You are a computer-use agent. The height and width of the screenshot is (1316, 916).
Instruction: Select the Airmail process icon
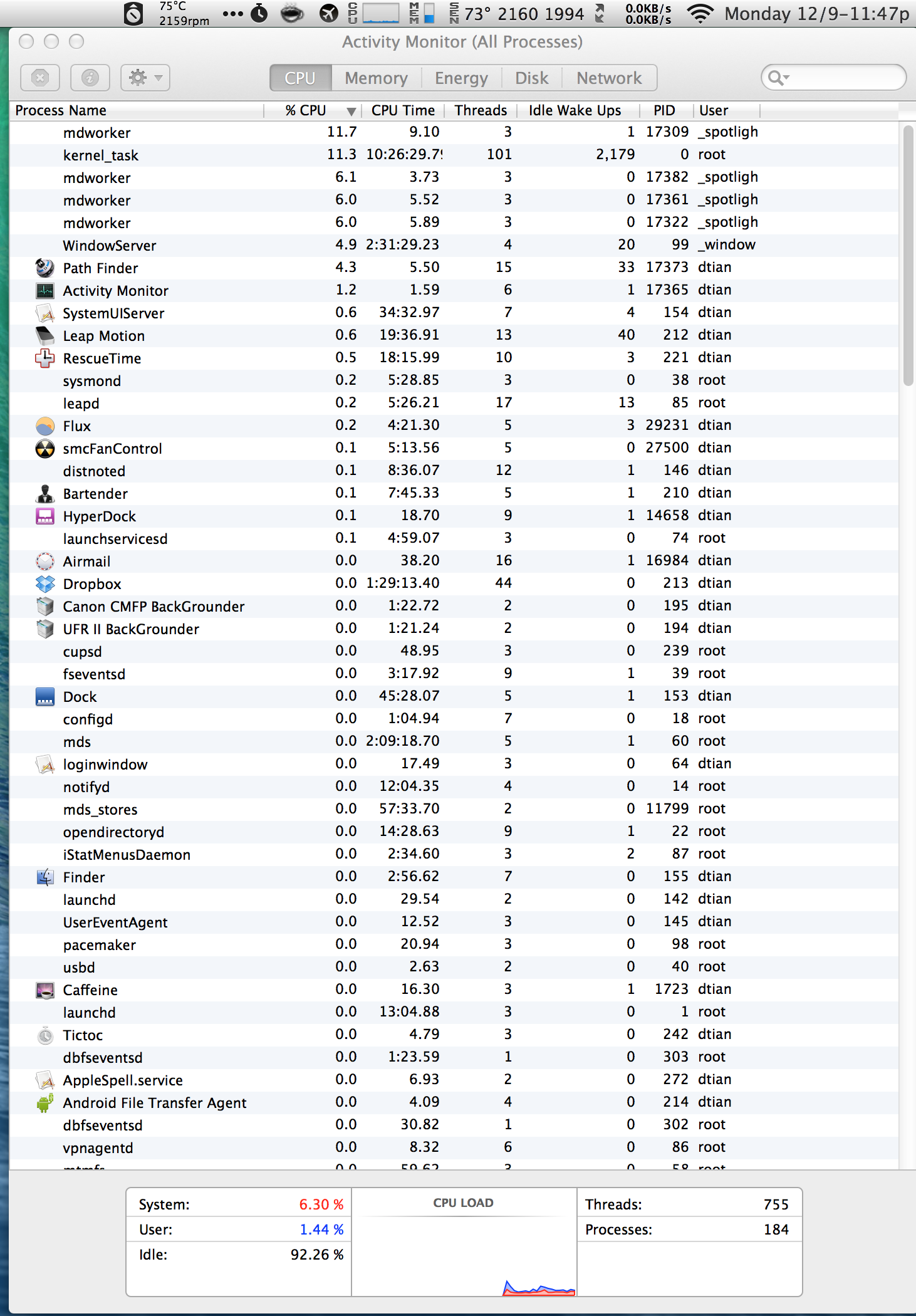[45, 561]
